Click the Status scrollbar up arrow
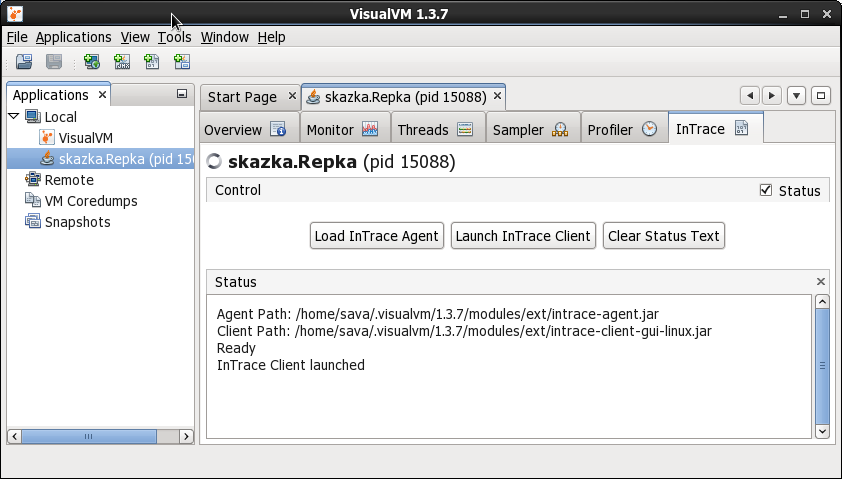The image size is (842, 479). (x=822, y=302)
